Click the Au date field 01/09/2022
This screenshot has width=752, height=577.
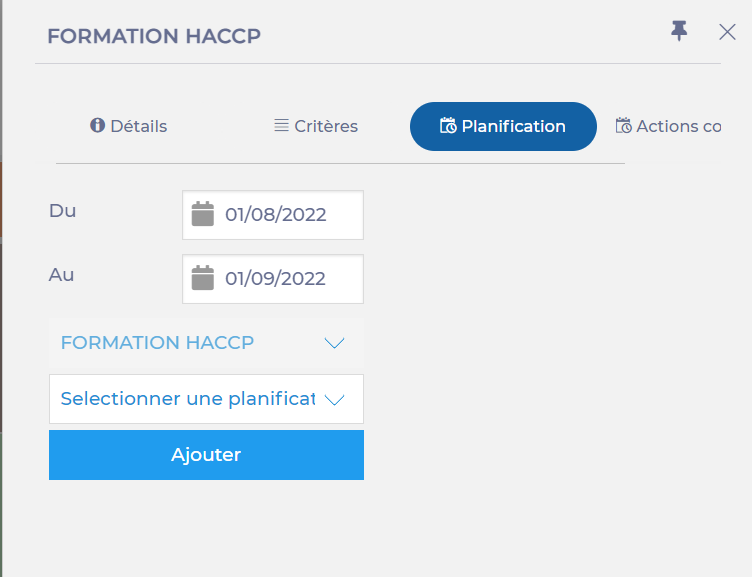point(276,279)
